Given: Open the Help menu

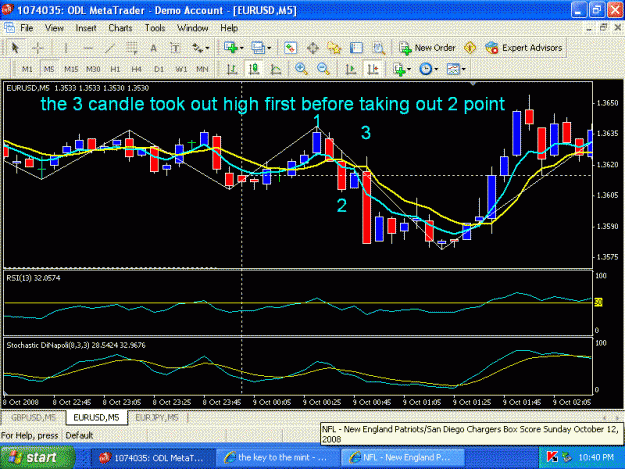Looking at the screenshot, I should pos(229,28).
